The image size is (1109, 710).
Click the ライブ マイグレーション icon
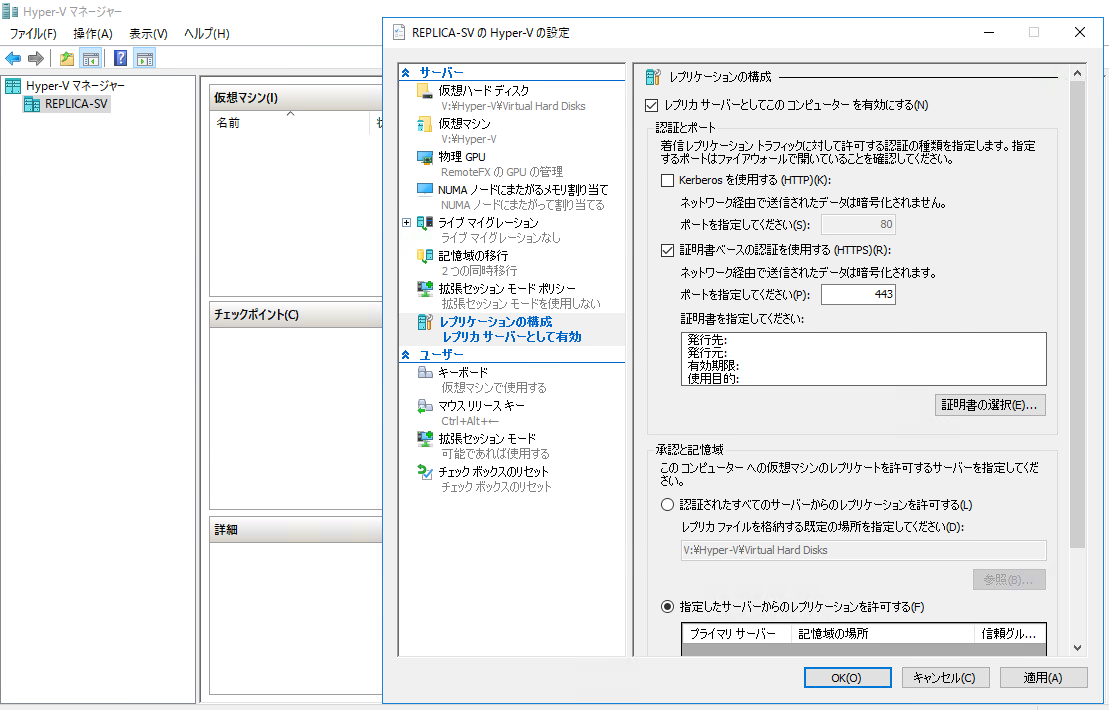click(424, 223)
